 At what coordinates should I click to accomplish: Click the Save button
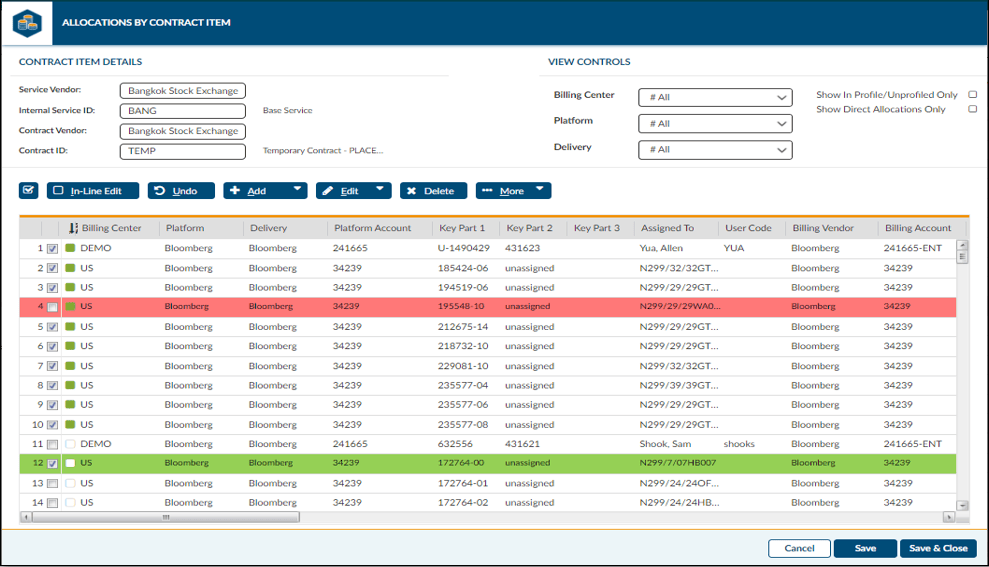coord(865,548)
